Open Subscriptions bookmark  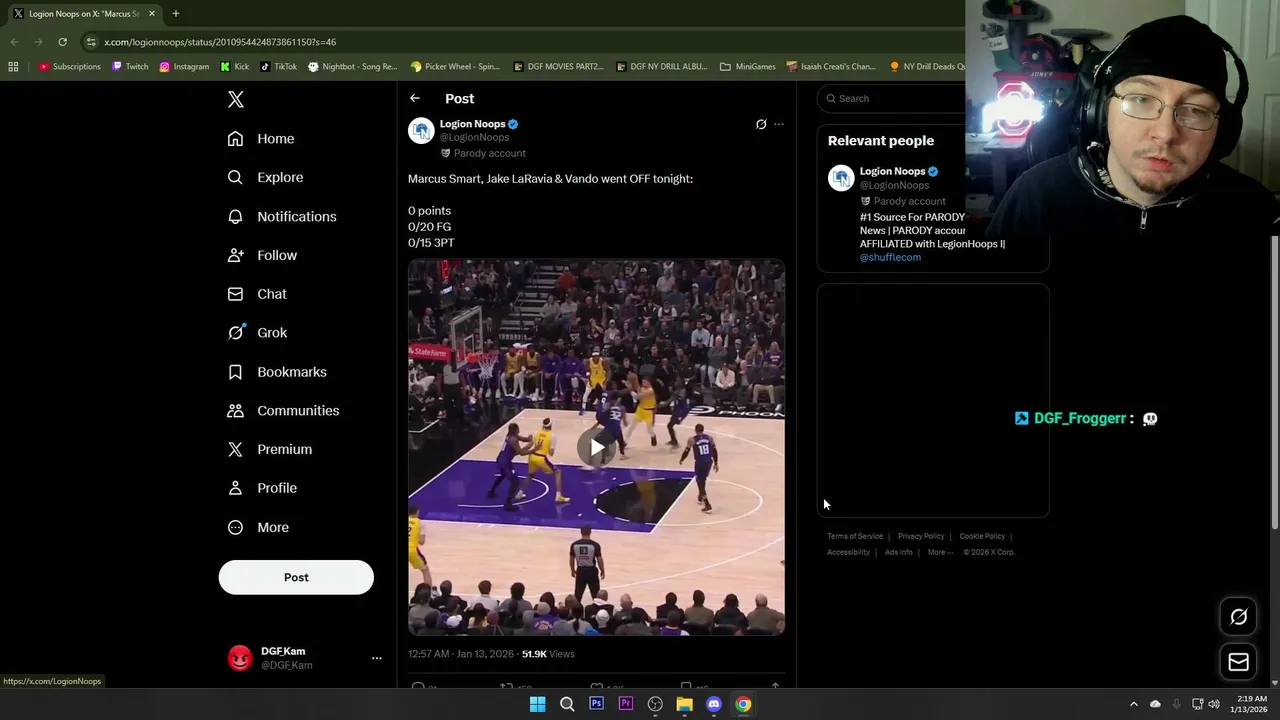point(69,67)
